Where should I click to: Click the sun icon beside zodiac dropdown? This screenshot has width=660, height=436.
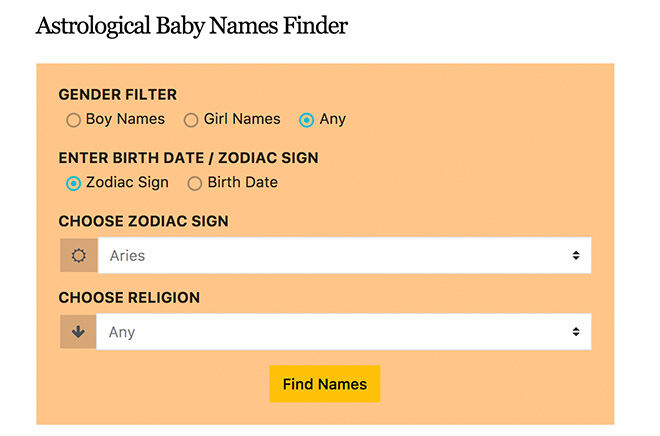tap(79, 255)
